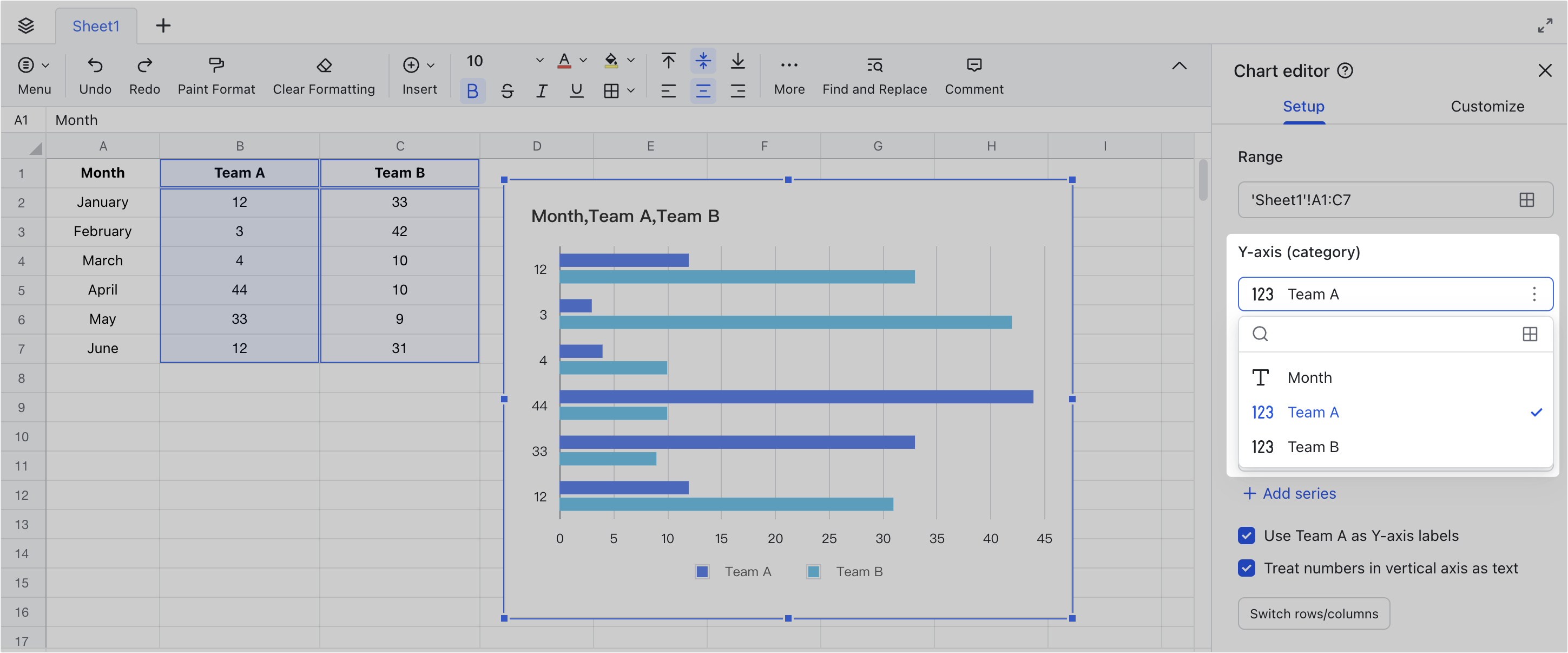Open the text color picker

click(583, 60)
